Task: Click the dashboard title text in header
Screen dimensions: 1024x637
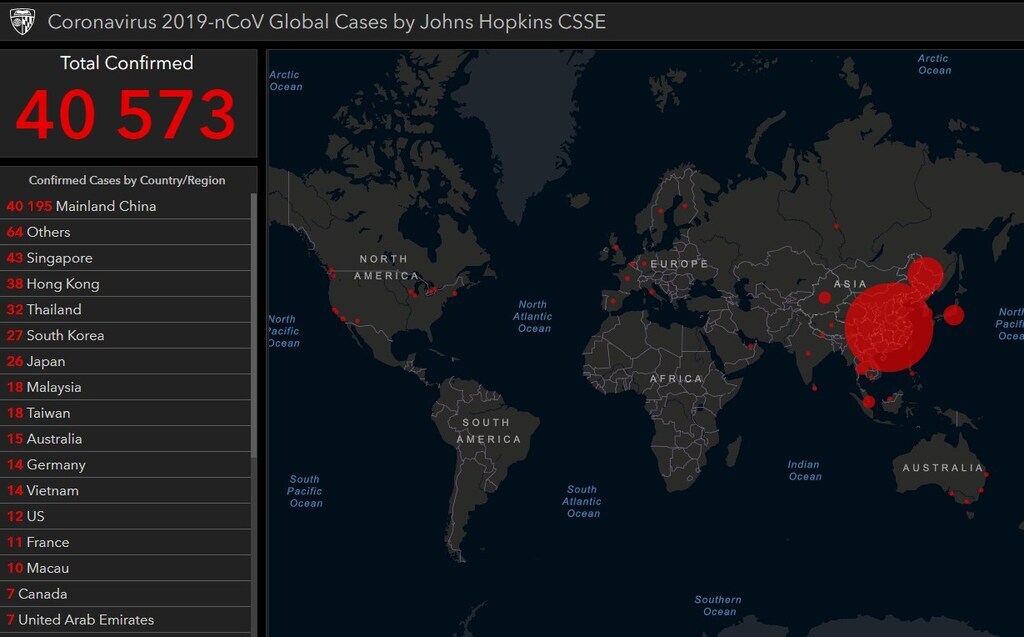Action: click(326, 21)
